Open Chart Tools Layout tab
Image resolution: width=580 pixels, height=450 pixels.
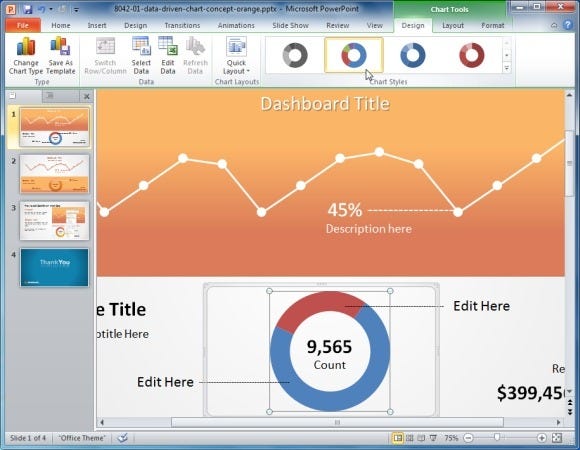[453, 25]
